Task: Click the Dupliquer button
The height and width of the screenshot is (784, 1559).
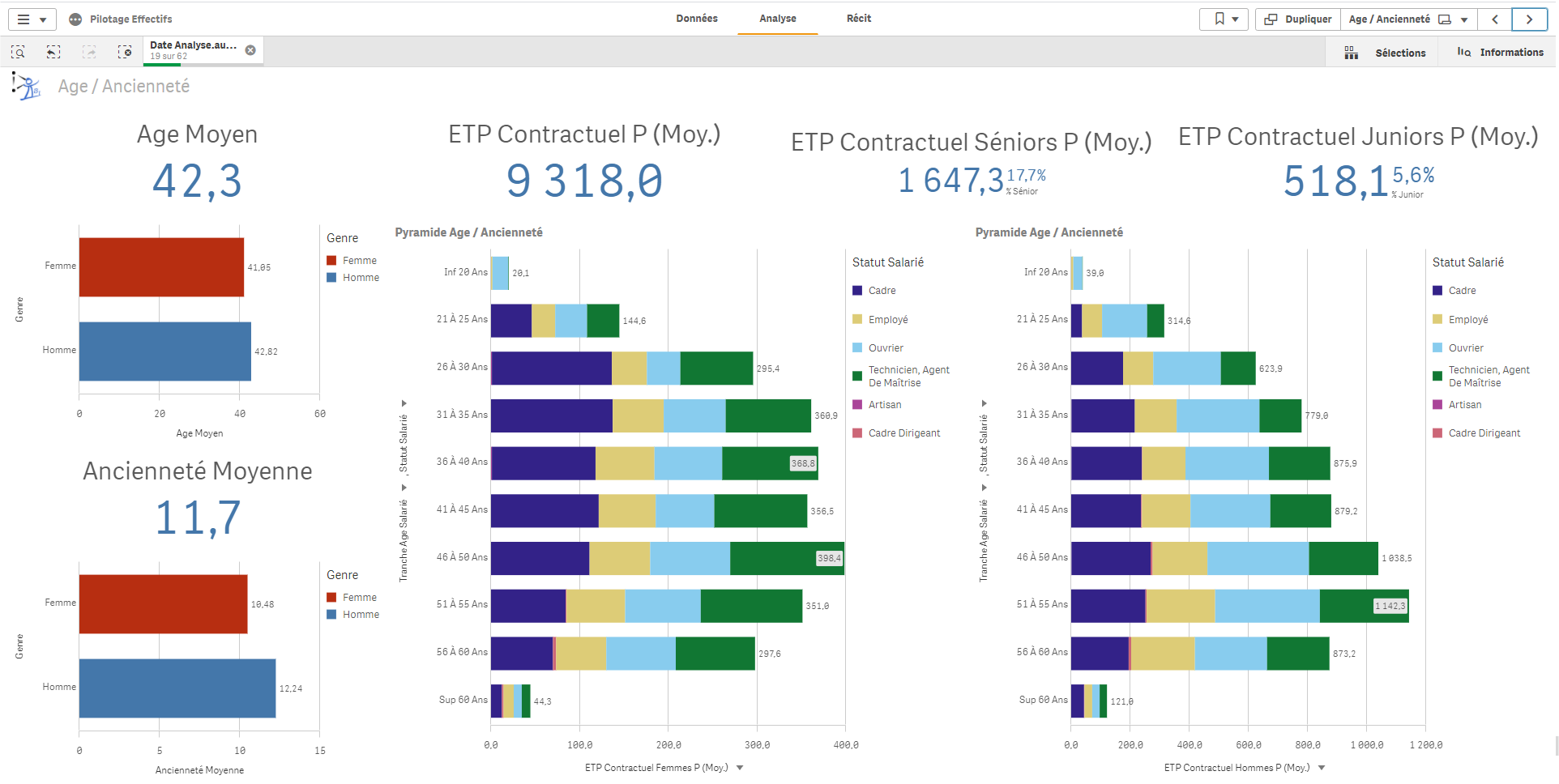Action: pos(1298,19)
